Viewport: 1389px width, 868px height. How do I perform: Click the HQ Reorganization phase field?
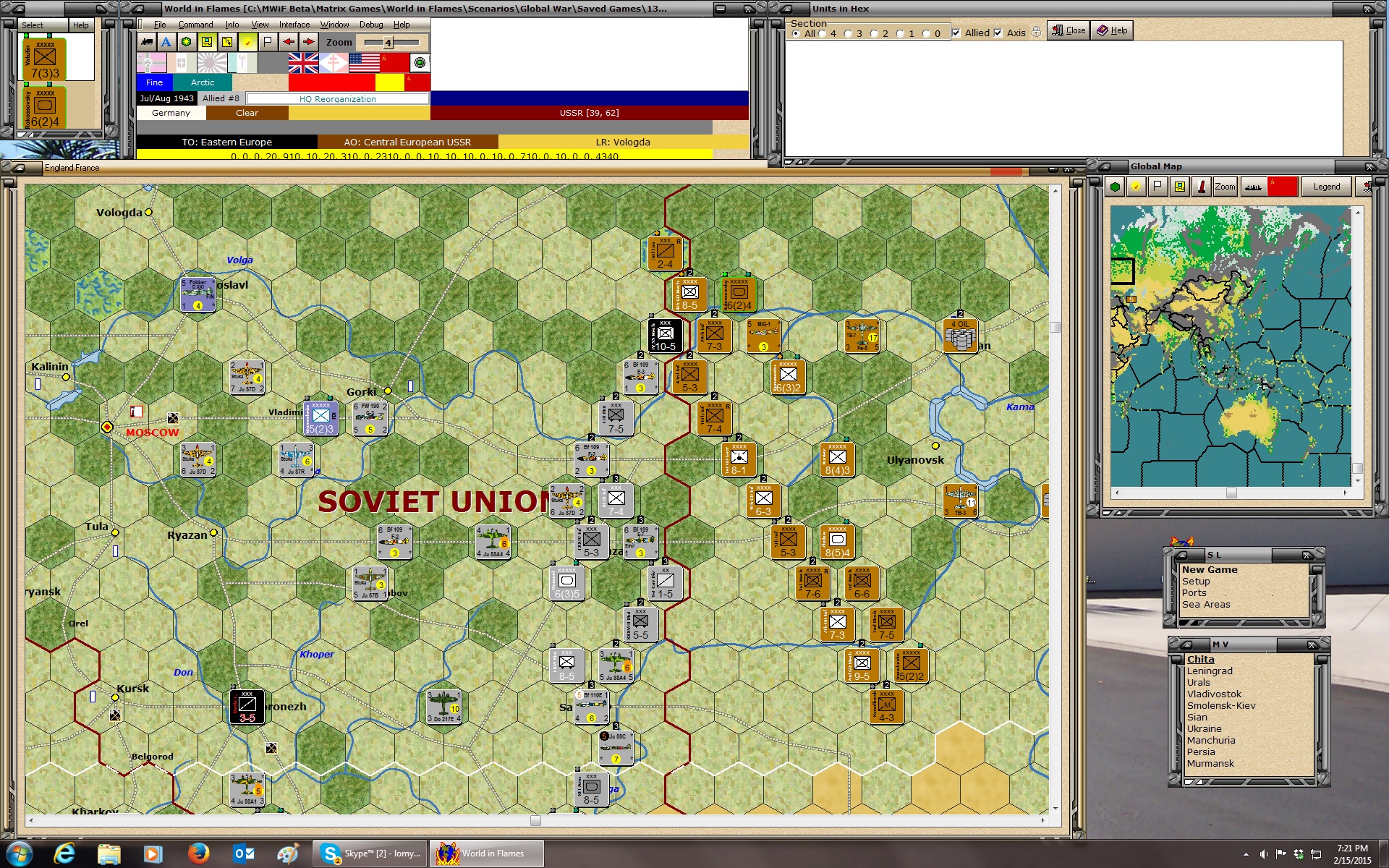point(338,98)
